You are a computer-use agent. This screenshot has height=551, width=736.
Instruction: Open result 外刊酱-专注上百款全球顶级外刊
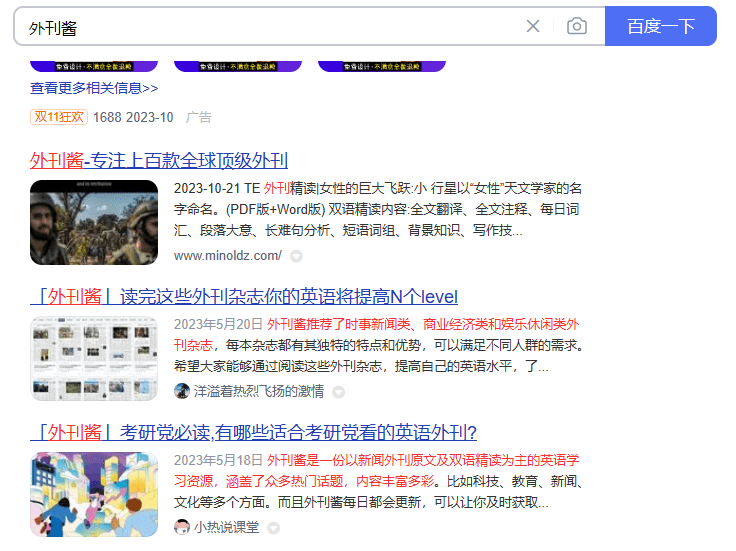tap(159, 161)
